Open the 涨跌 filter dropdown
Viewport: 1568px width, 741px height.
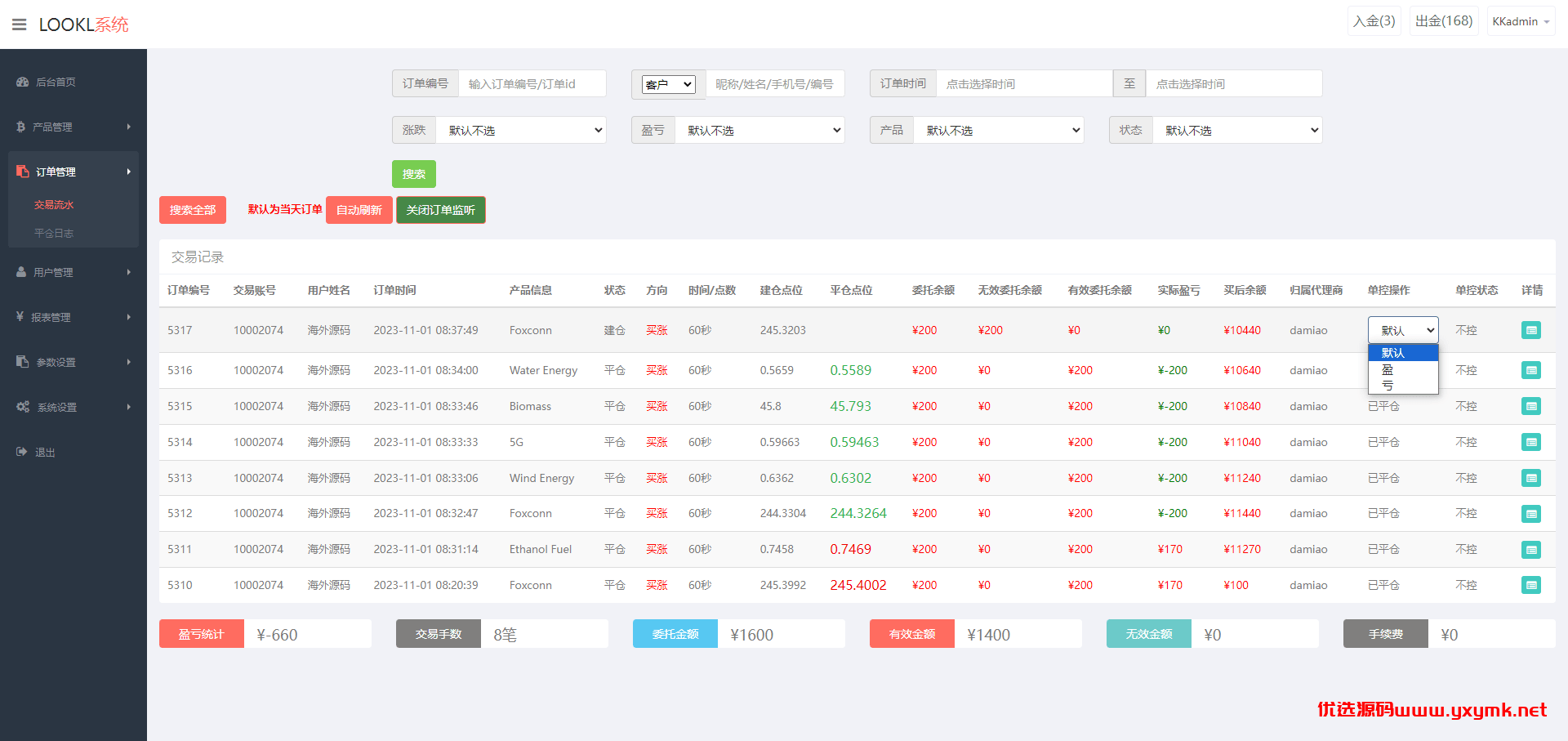coord(521,130)
